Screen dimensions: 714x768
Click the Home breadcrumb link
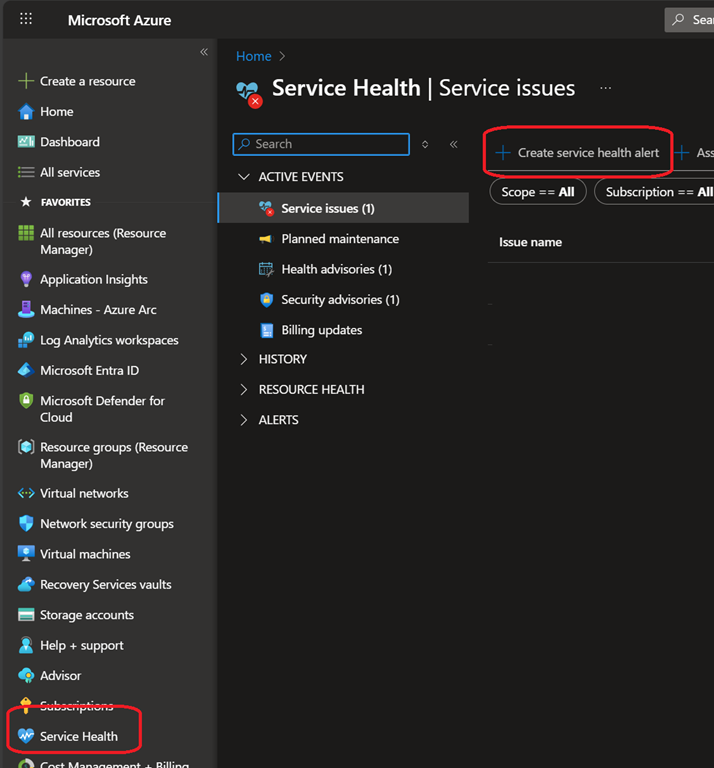(253, 56)
